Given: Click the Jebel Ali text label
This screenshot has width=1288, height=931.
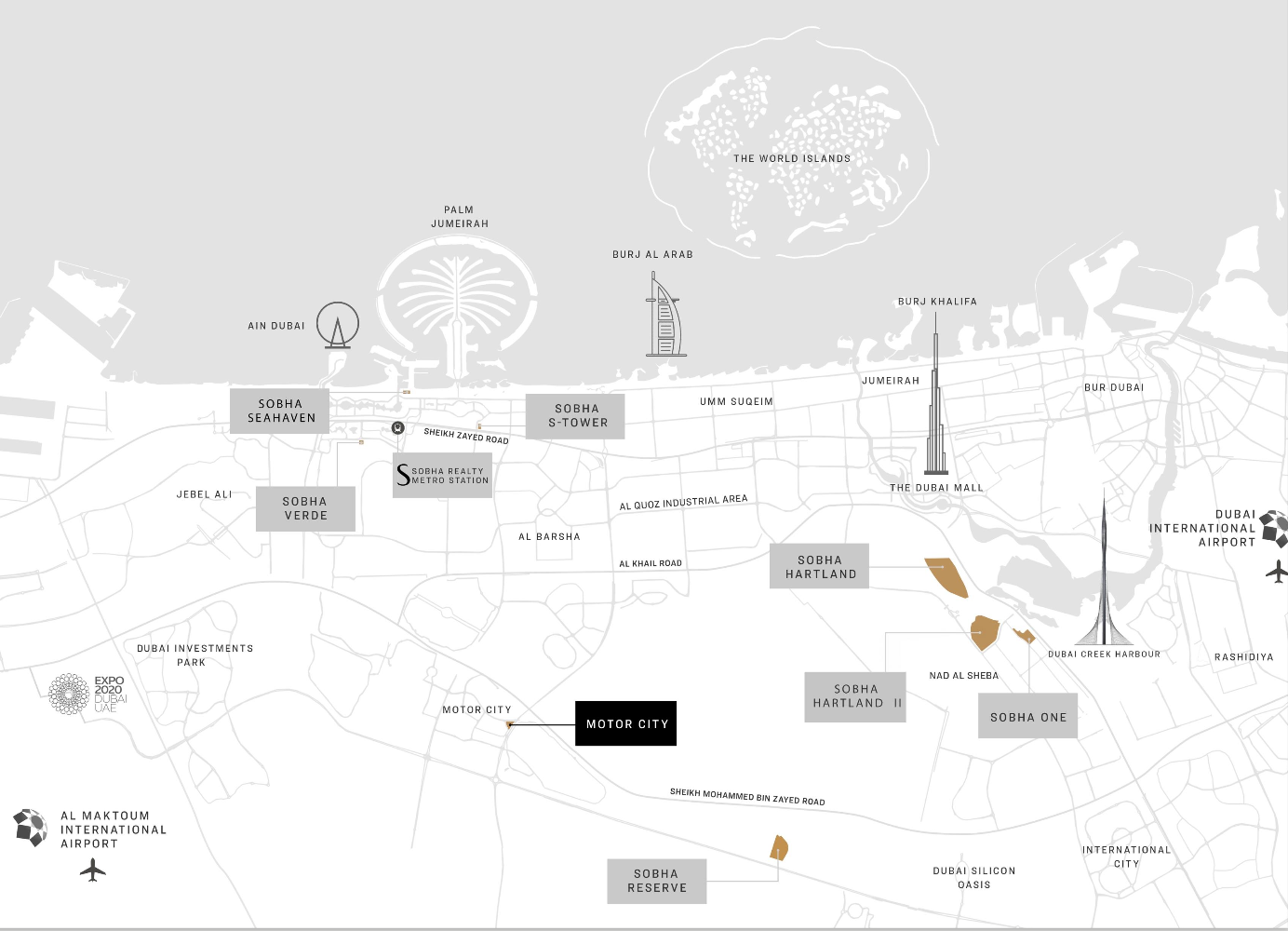Looking at the screenshot, I should pyautogui.click(x=205, y=494).
